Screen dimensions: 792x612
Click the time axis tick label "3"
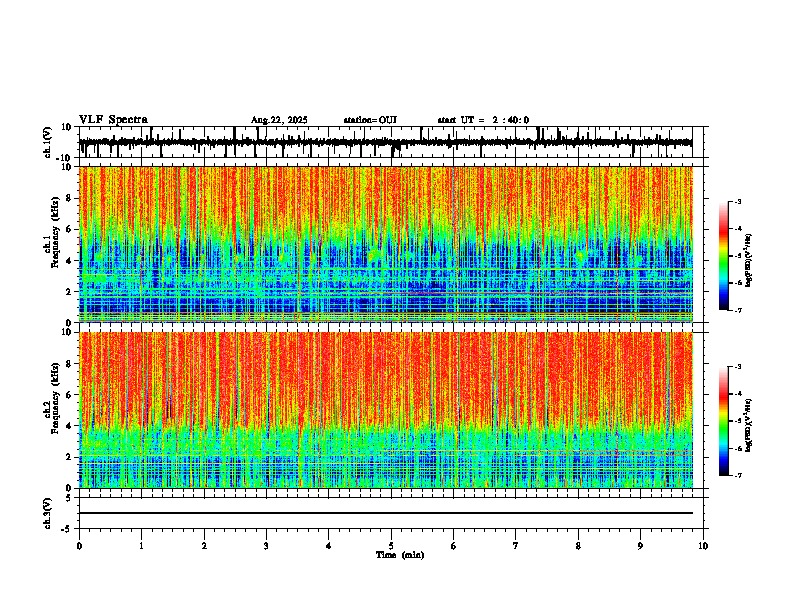[x=266, y=546]
